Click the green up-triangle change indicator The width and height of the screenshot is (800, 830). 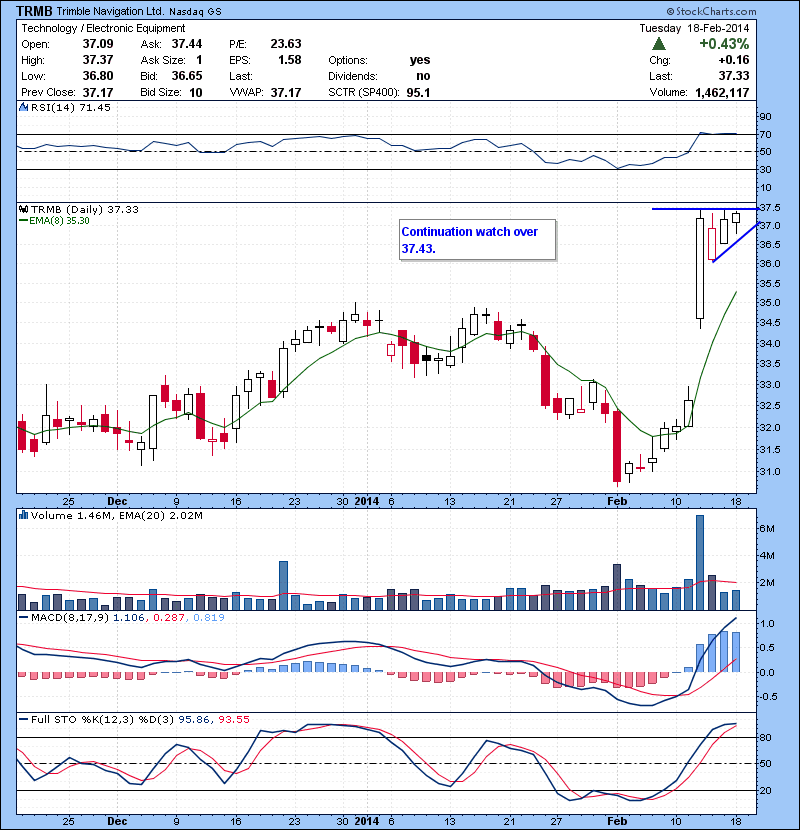(x=659, y=44)
